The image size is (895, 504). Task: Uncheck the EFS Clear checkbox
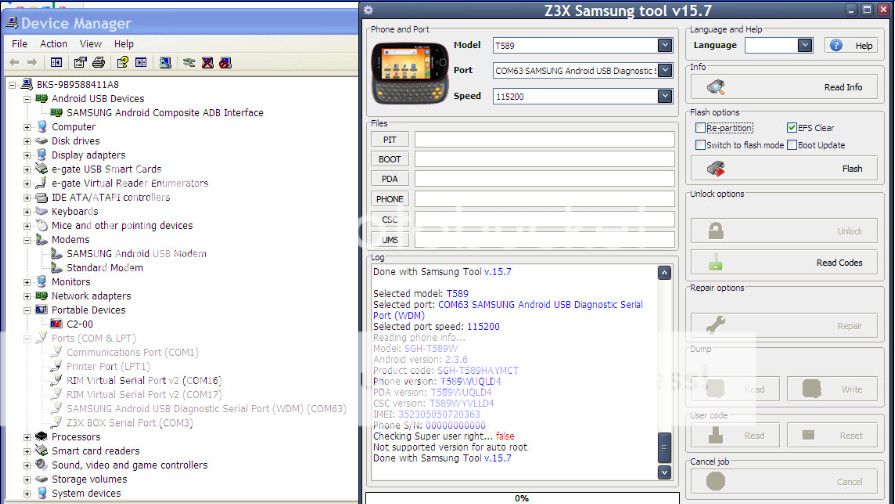(x=792, y=127)
